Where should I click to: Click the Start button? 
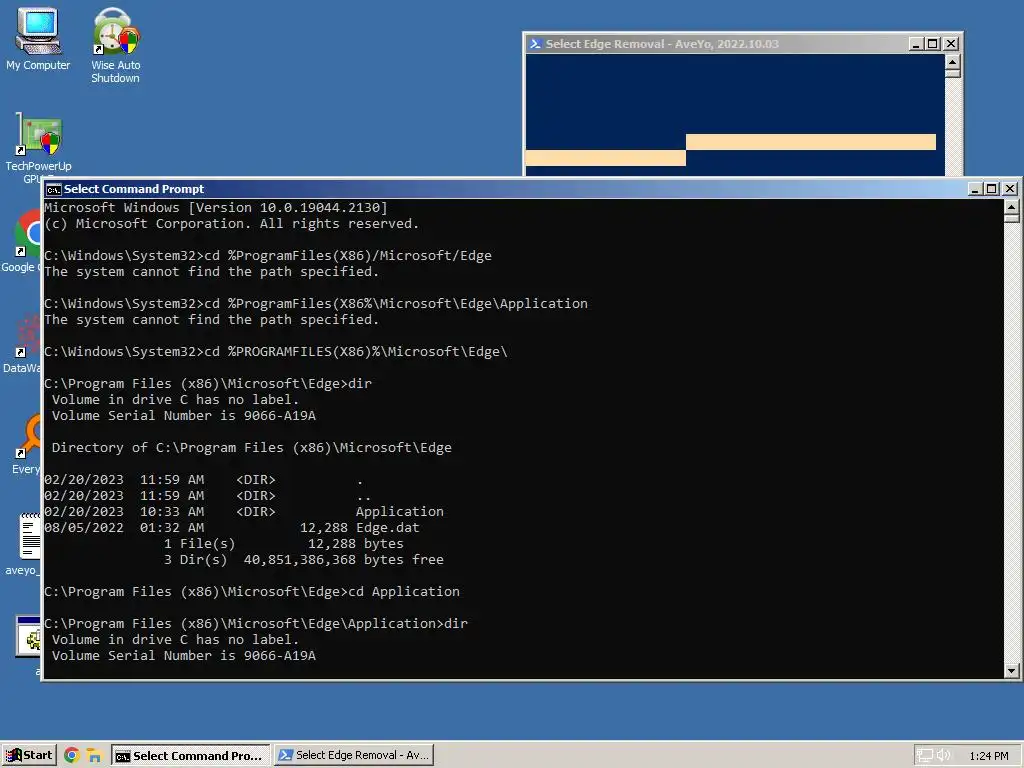(29, 756)
